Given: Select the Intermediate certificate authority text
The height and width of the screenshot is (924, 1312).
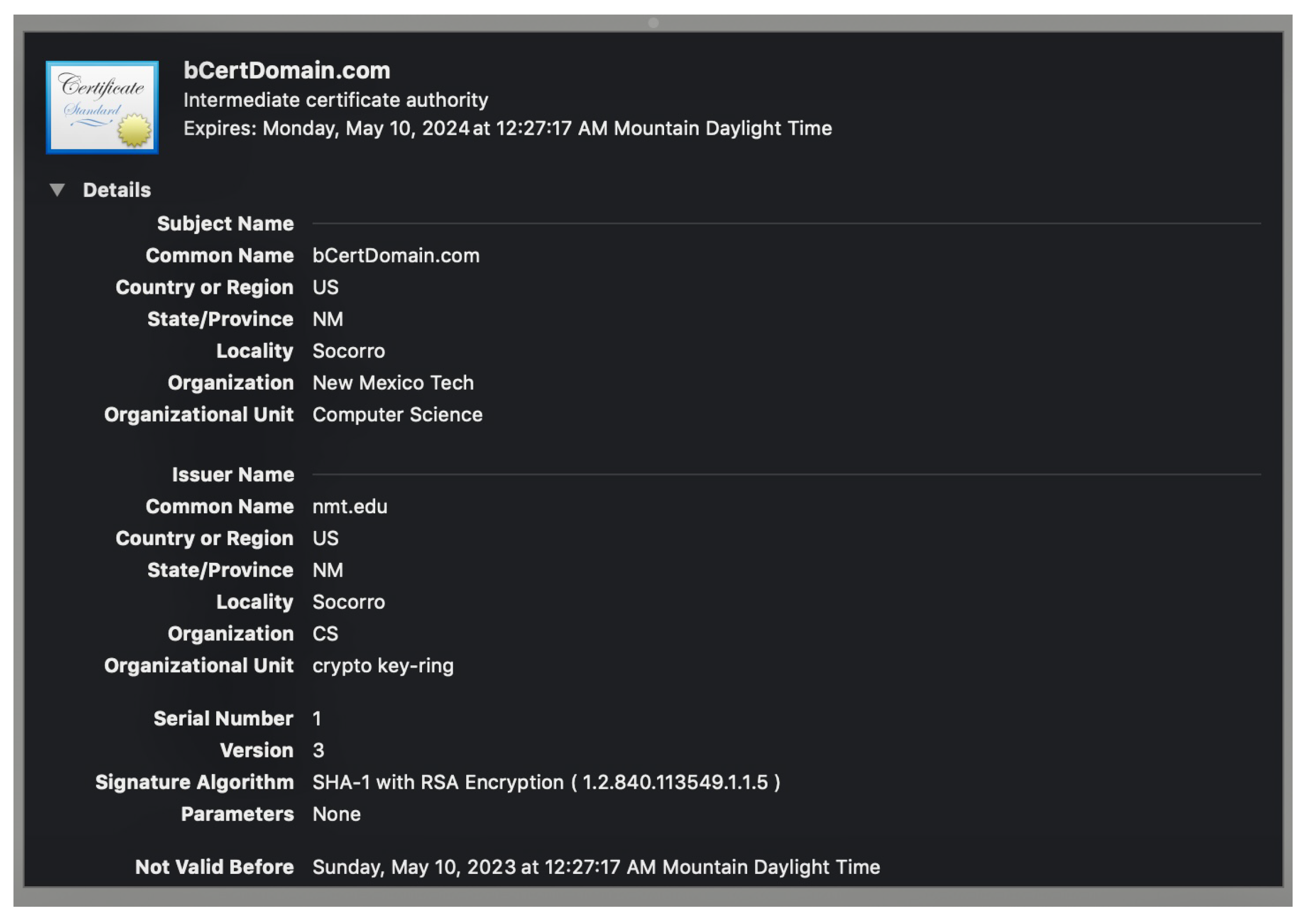Looking at the screenshot, I should [x=335, y=101].
